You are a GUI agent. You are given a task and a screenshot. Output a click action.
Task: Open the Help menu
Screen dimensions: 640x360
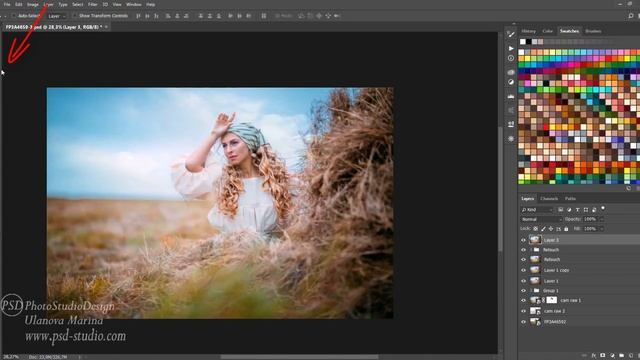coord(151,4)
